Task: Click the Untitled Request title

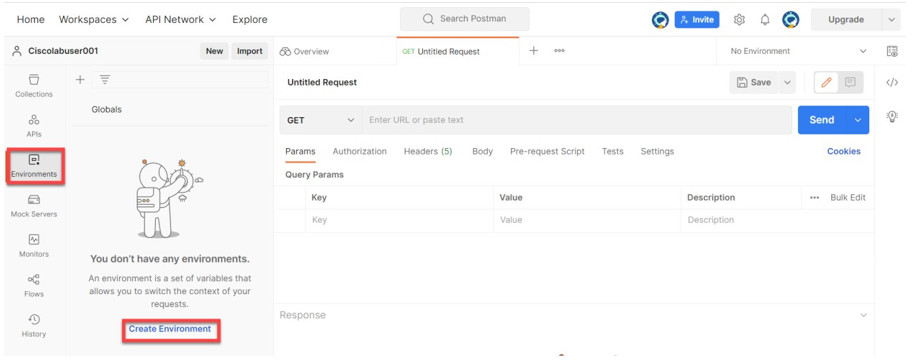Action: click(322, 83)
